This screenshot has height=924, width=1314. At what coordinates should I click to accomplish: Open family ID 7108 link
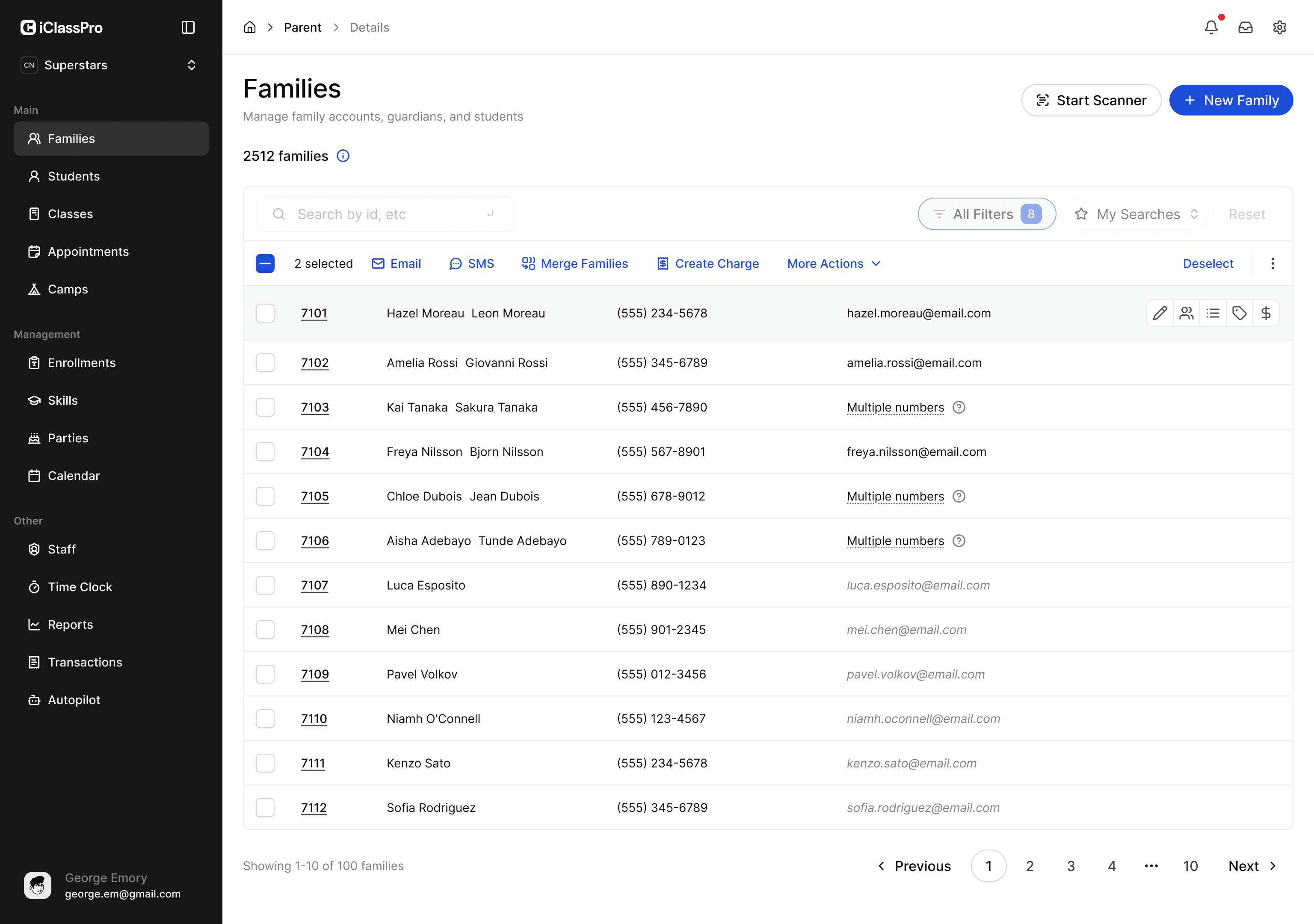[315, 630]
